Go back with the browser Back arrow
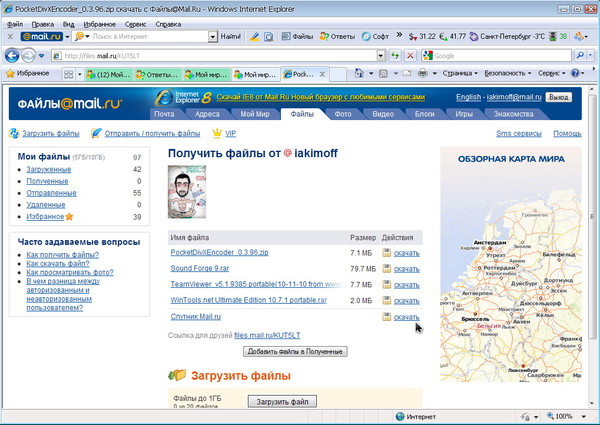Viewport: 600px width, 425px height. (12, 56)
